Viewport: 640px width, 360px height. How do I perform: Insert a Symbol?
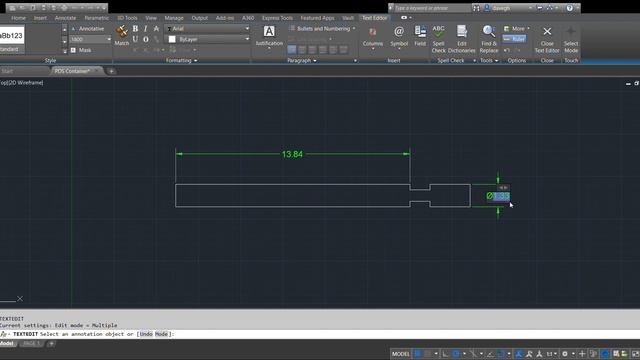click(x=399, y=37)
